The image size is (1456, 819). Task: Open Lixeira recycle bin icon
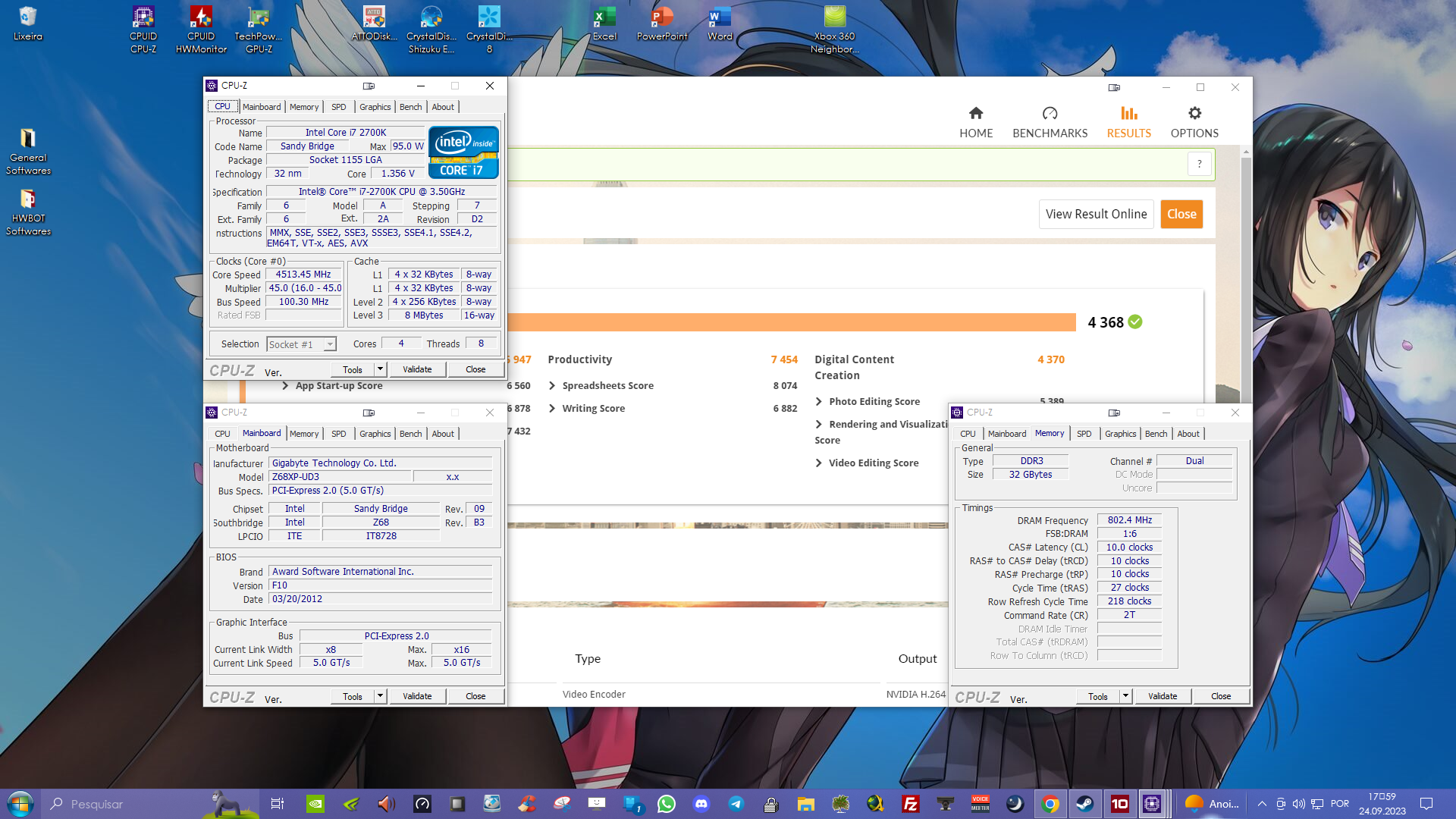tap(28, 24)
